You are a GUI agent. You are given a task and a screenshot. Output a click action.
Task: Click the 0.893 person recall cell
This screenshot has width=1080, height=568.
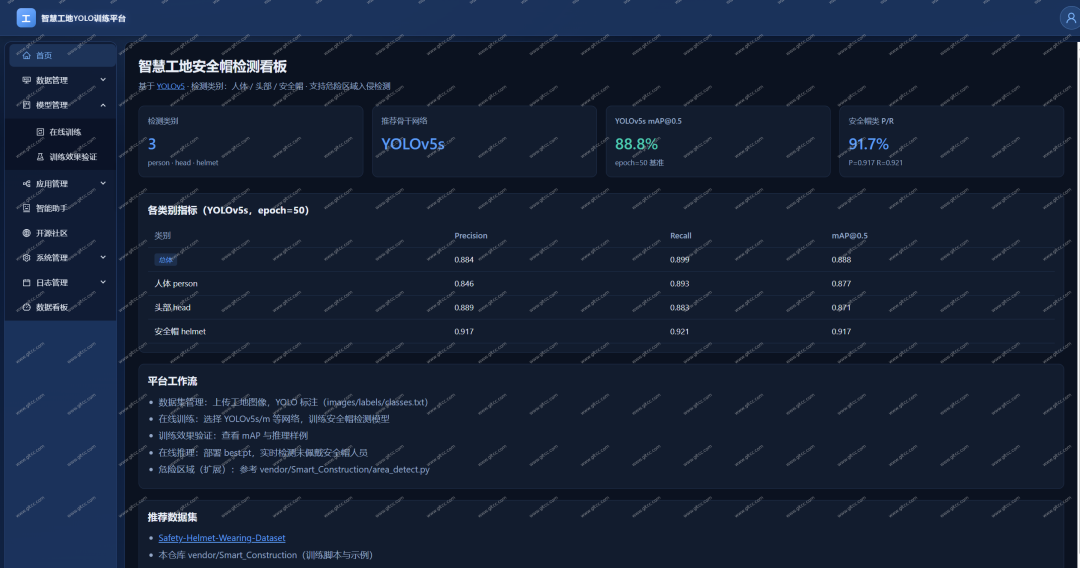(679, 284)
